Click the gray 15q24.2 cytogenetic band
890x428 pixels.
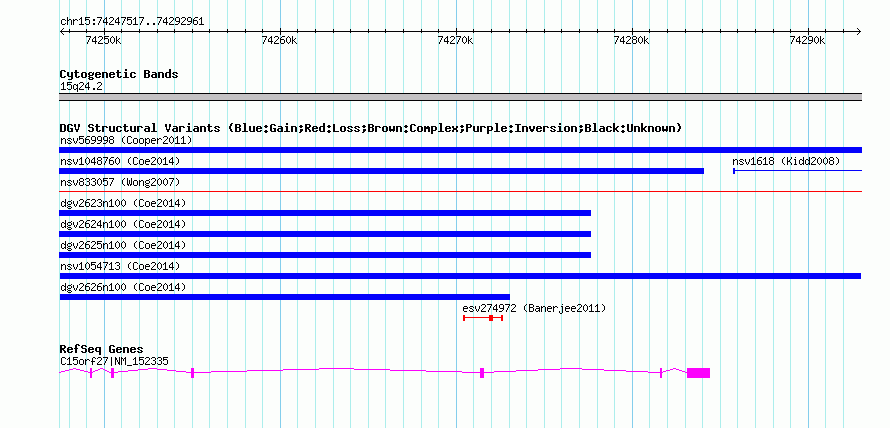point(460,97)
